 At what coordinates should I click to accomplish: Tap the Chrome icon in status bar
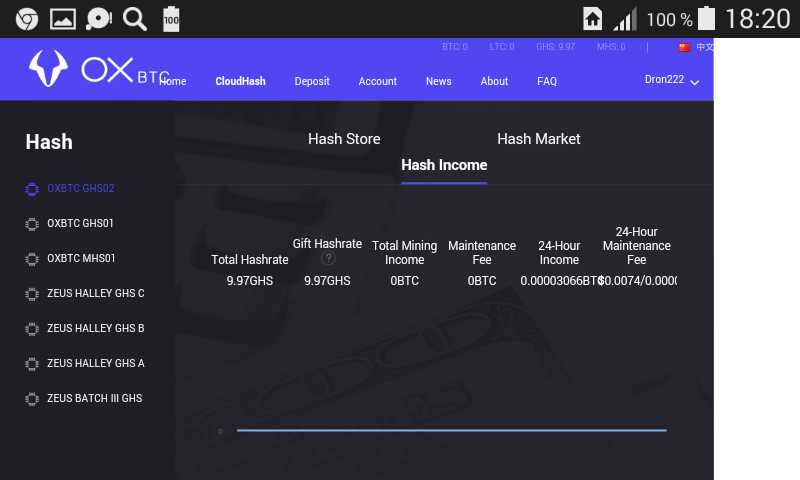[x=27, y=18]
